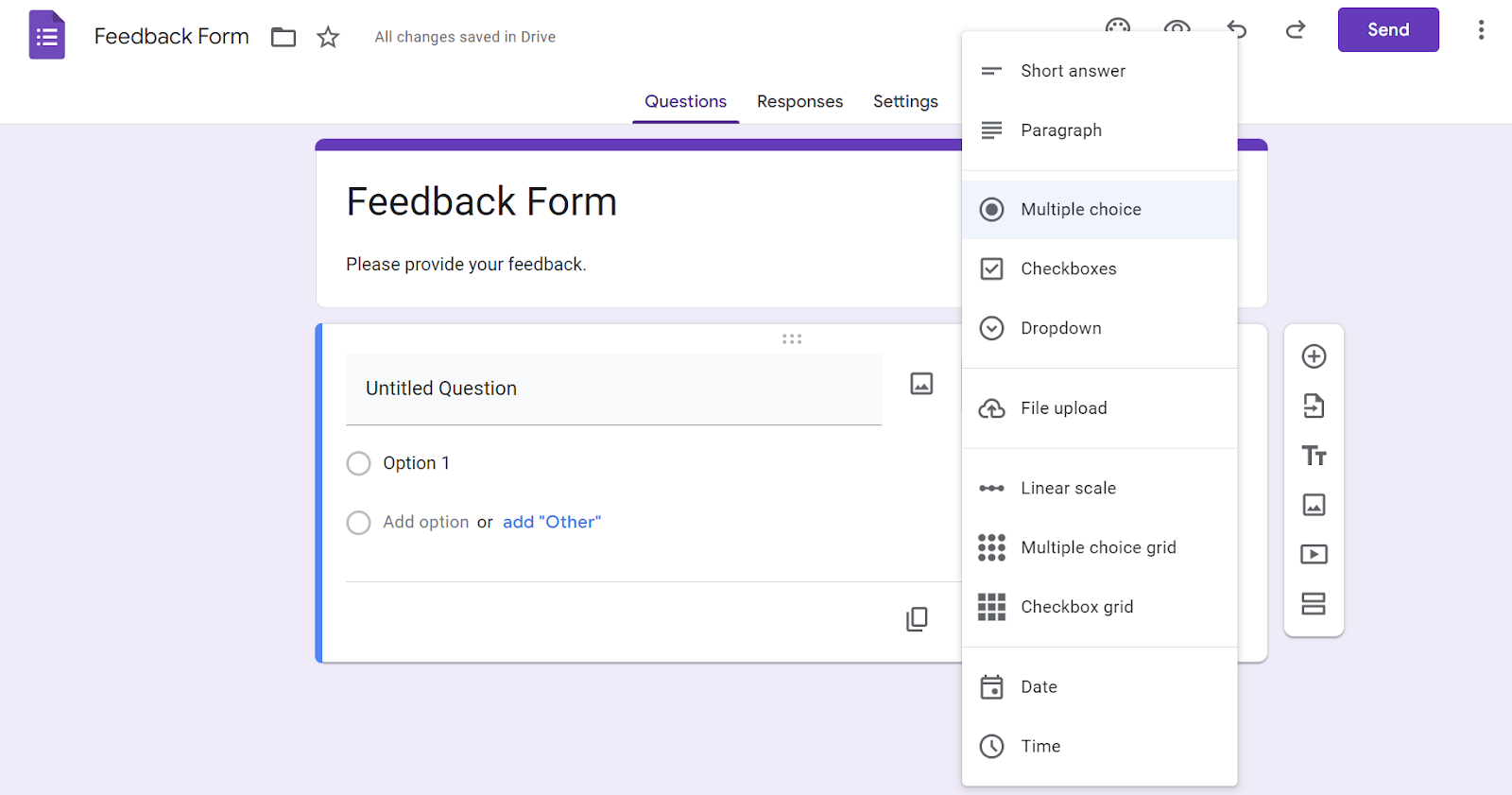Choose Dropdown question type

[x=1060, y=328]
